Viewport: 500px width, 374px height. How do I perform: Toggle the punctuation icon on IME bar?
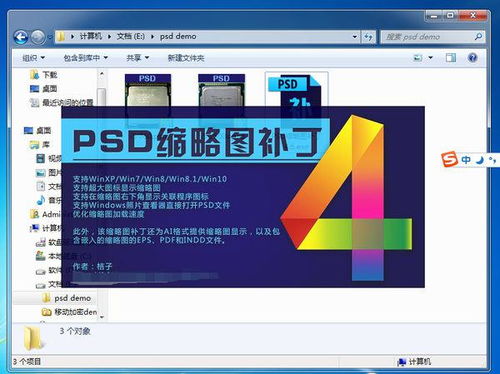pos(492,160)
